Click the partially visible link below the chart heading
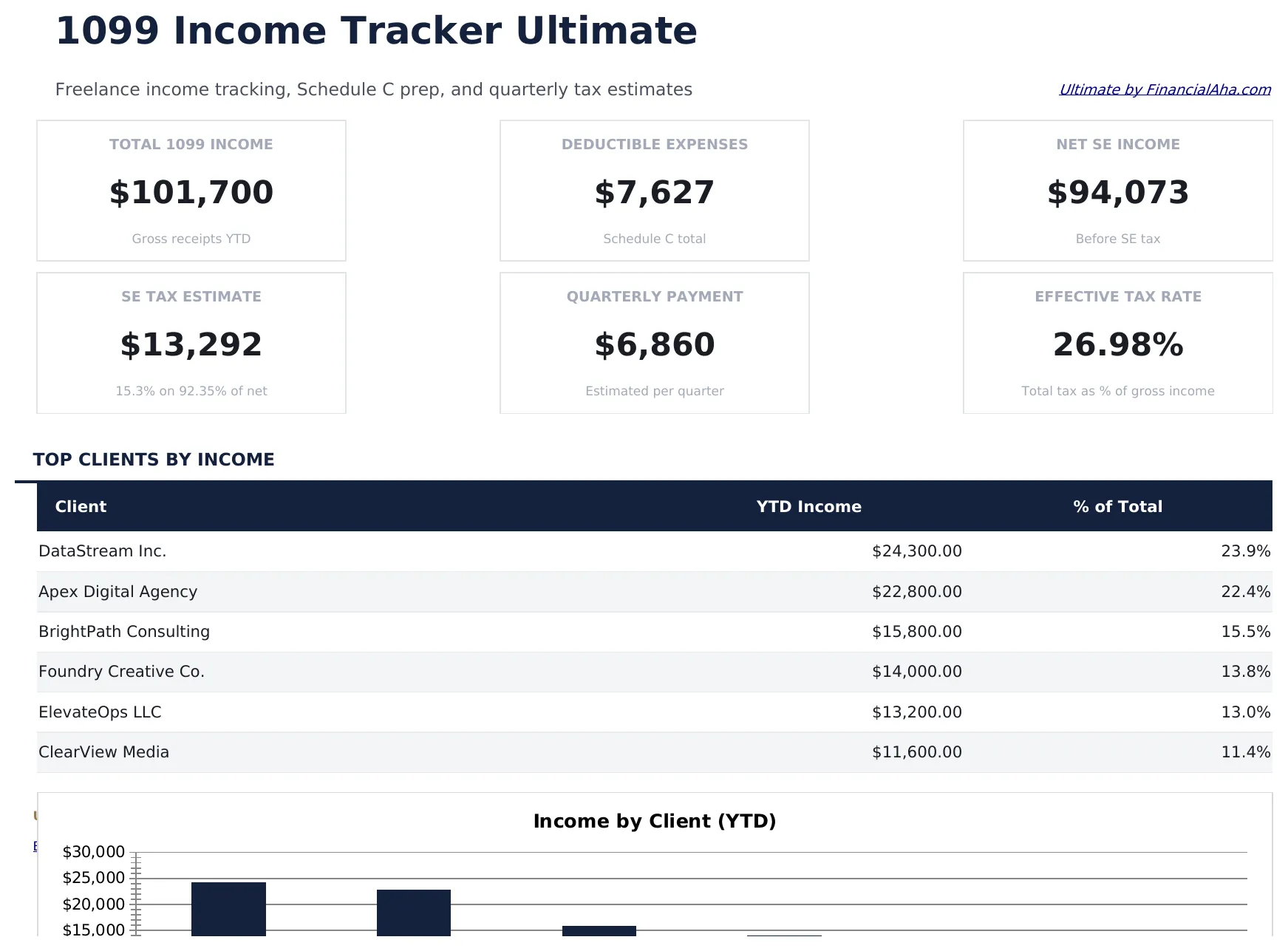The image size is (1288, 951). 37,845
